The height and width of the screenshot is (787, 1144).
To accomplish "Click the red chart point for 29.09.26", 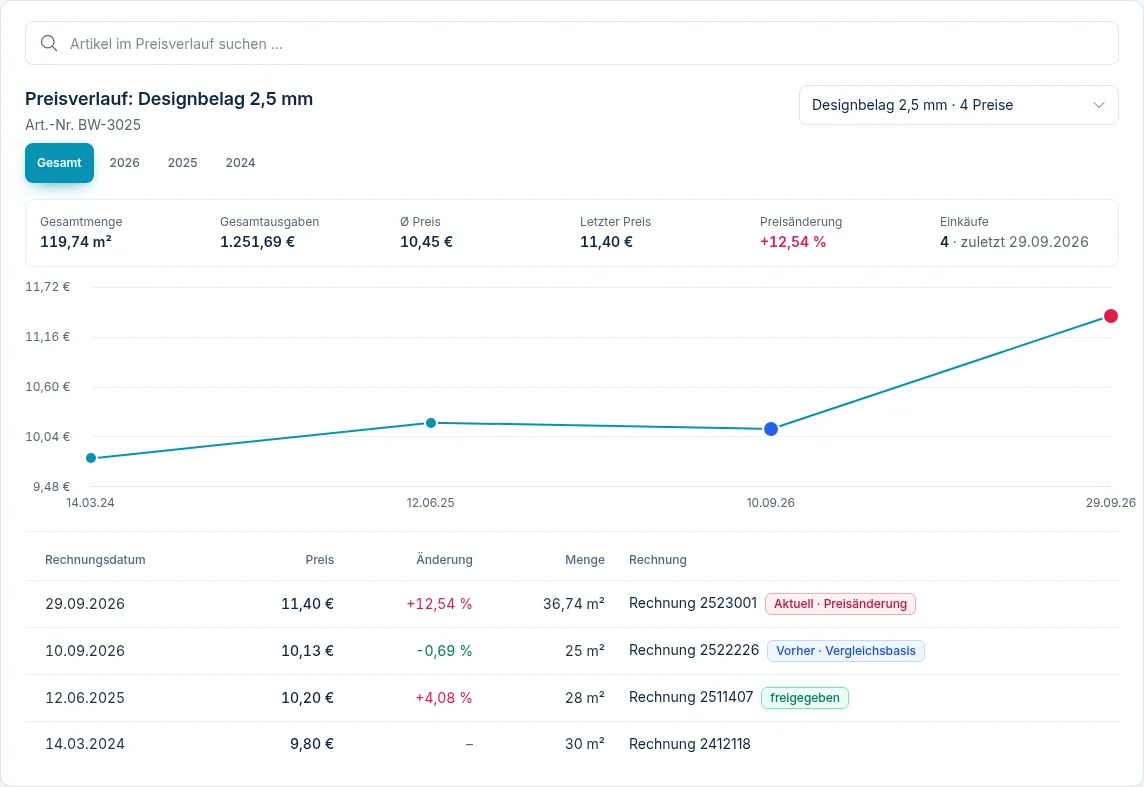I will click(x=1110, y=316).
